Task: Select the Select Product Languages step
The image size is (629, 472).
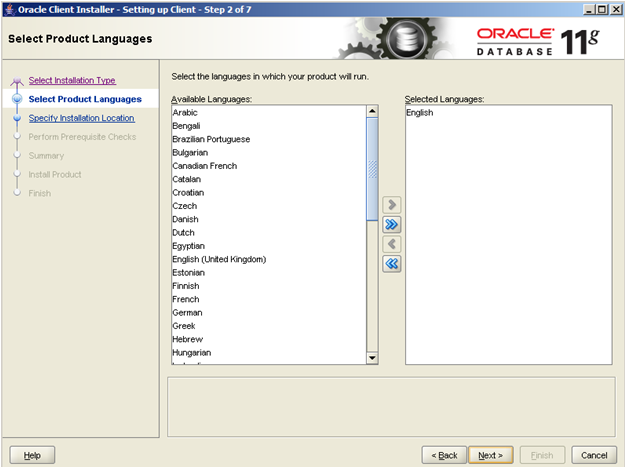Action: [85, 99]
